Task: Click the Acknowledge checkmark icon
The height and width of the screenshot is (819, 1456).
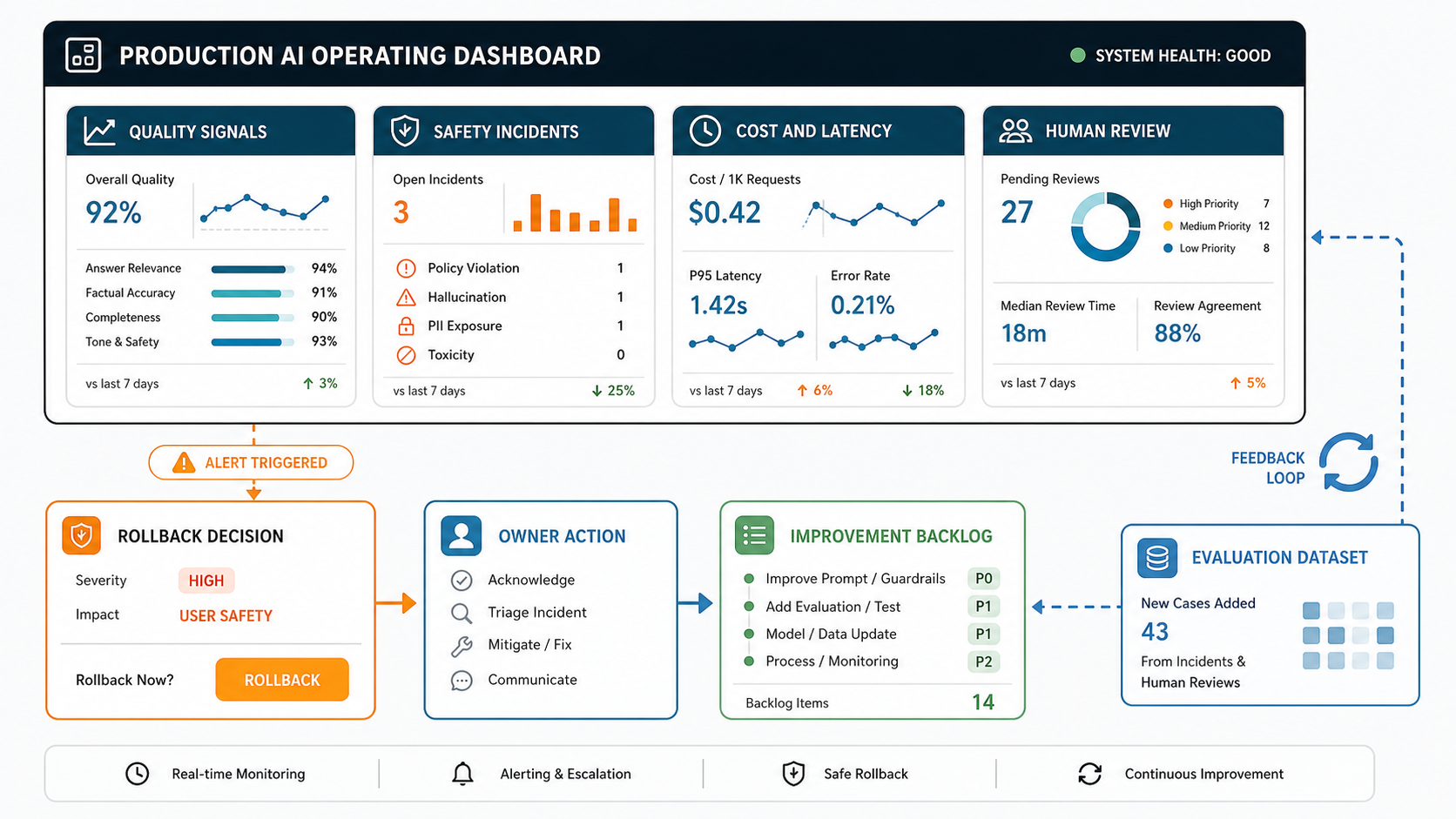Action: tap(462, 581)
